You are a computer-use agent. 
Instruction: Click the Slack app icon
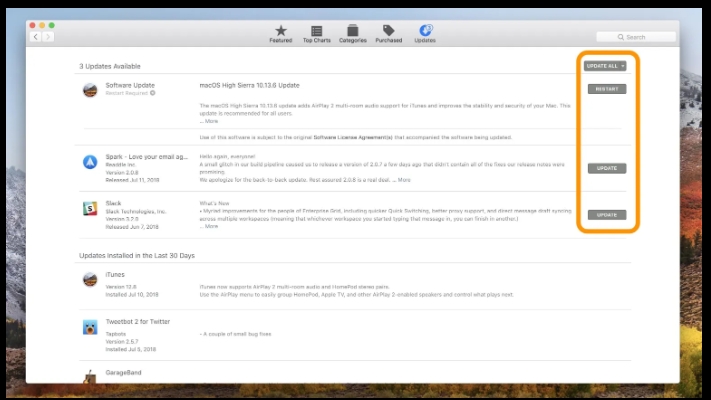pyautogui.click(x=90, y=209)
